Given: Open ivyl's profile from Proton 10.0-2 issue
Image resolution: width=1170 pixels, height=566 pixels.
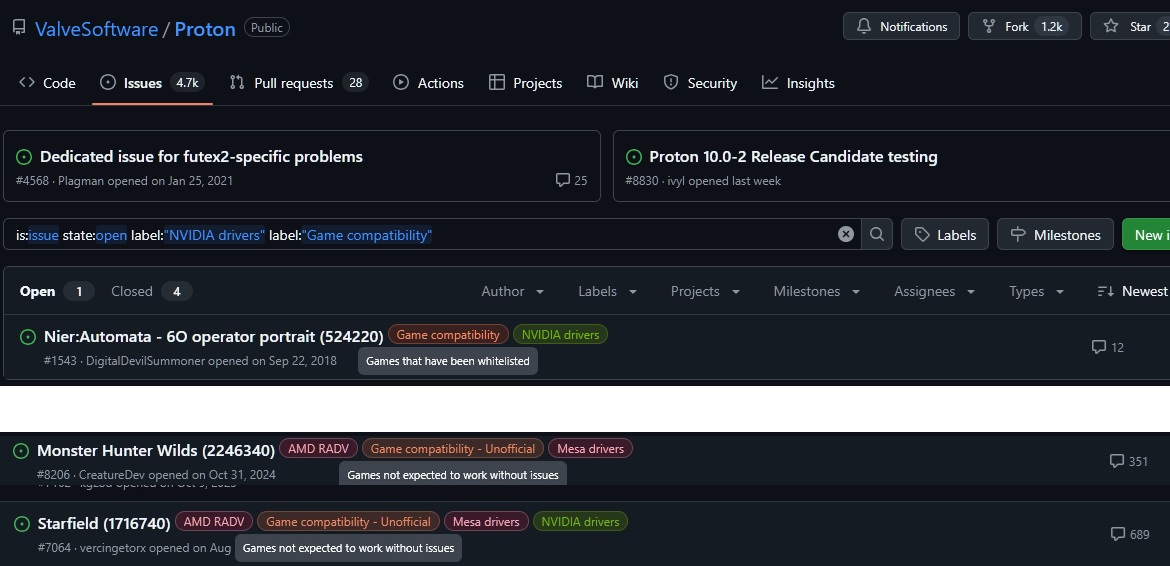Looking at the screenshot, I should 677,180.
